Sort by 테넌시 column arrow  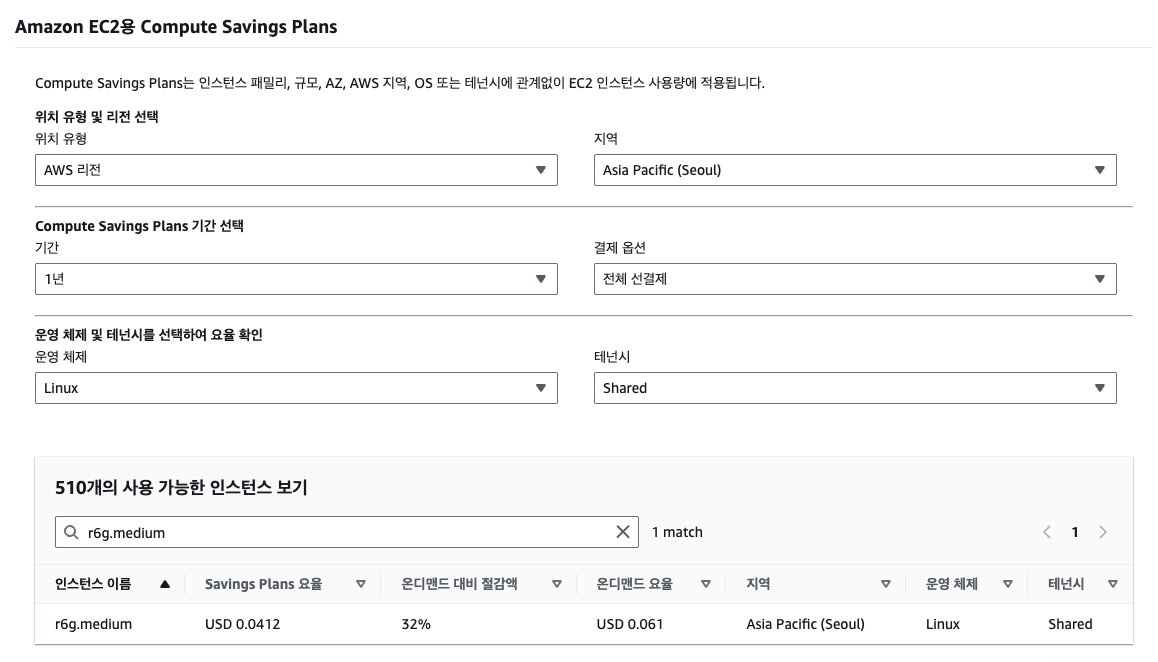pos(1112,584)
